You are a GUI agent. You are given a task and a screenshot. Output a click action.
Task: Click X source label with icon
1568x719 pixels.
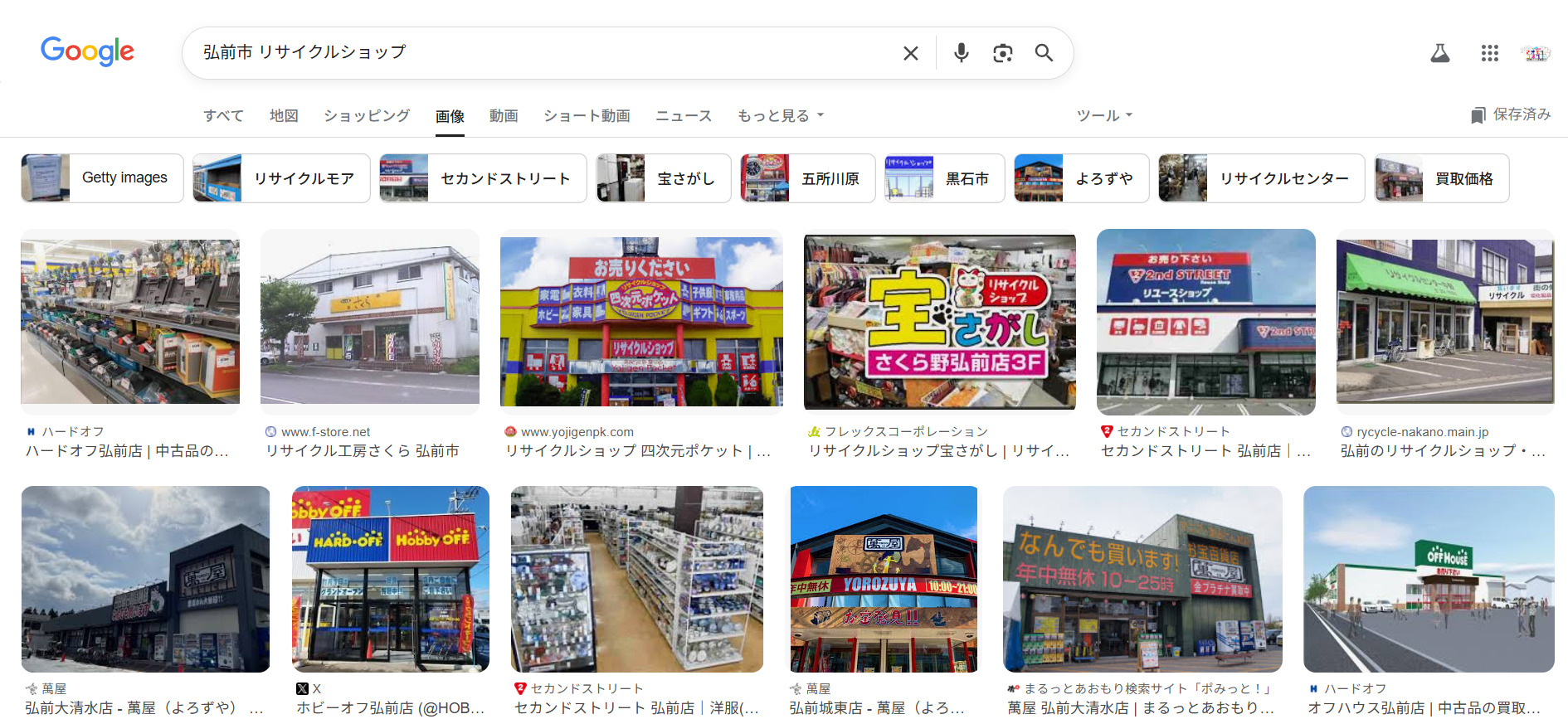(x=309, y=689)
